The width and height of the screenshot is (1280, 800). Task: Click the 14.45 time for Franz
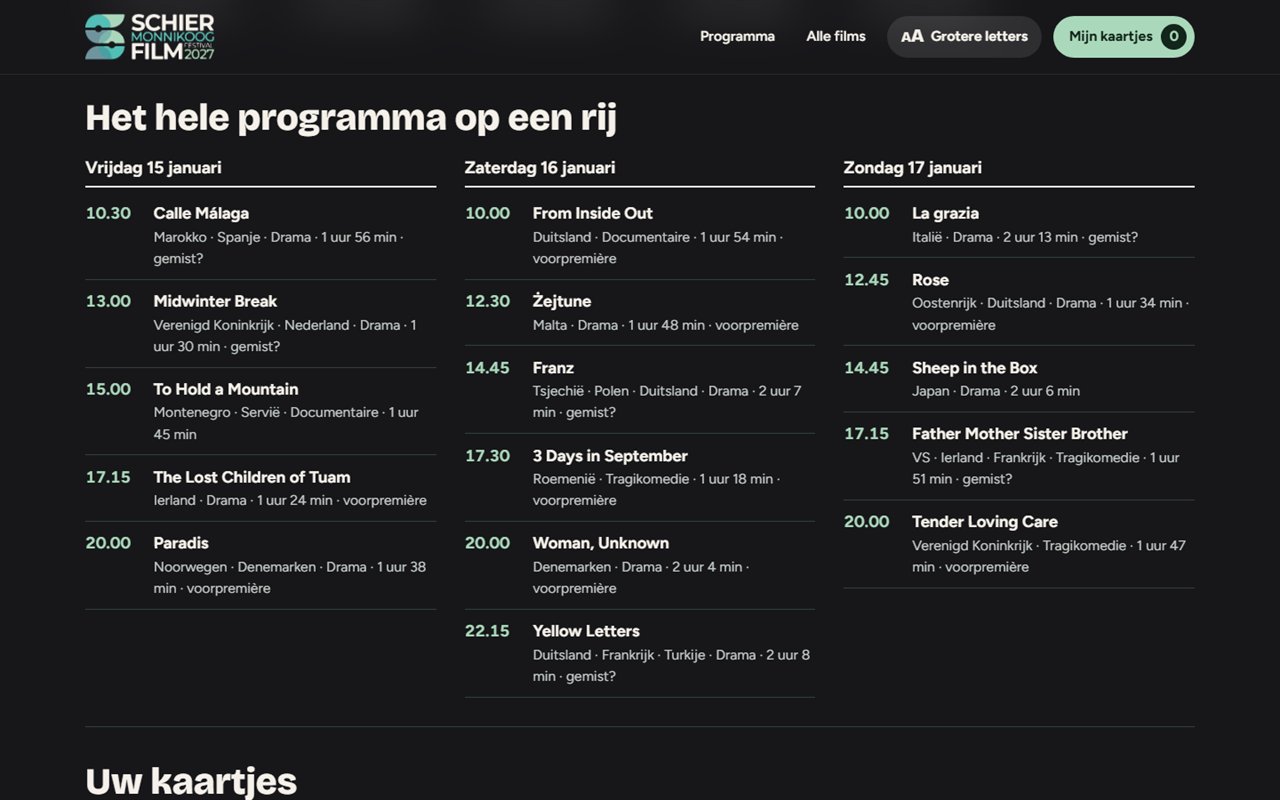click(487, 368)
